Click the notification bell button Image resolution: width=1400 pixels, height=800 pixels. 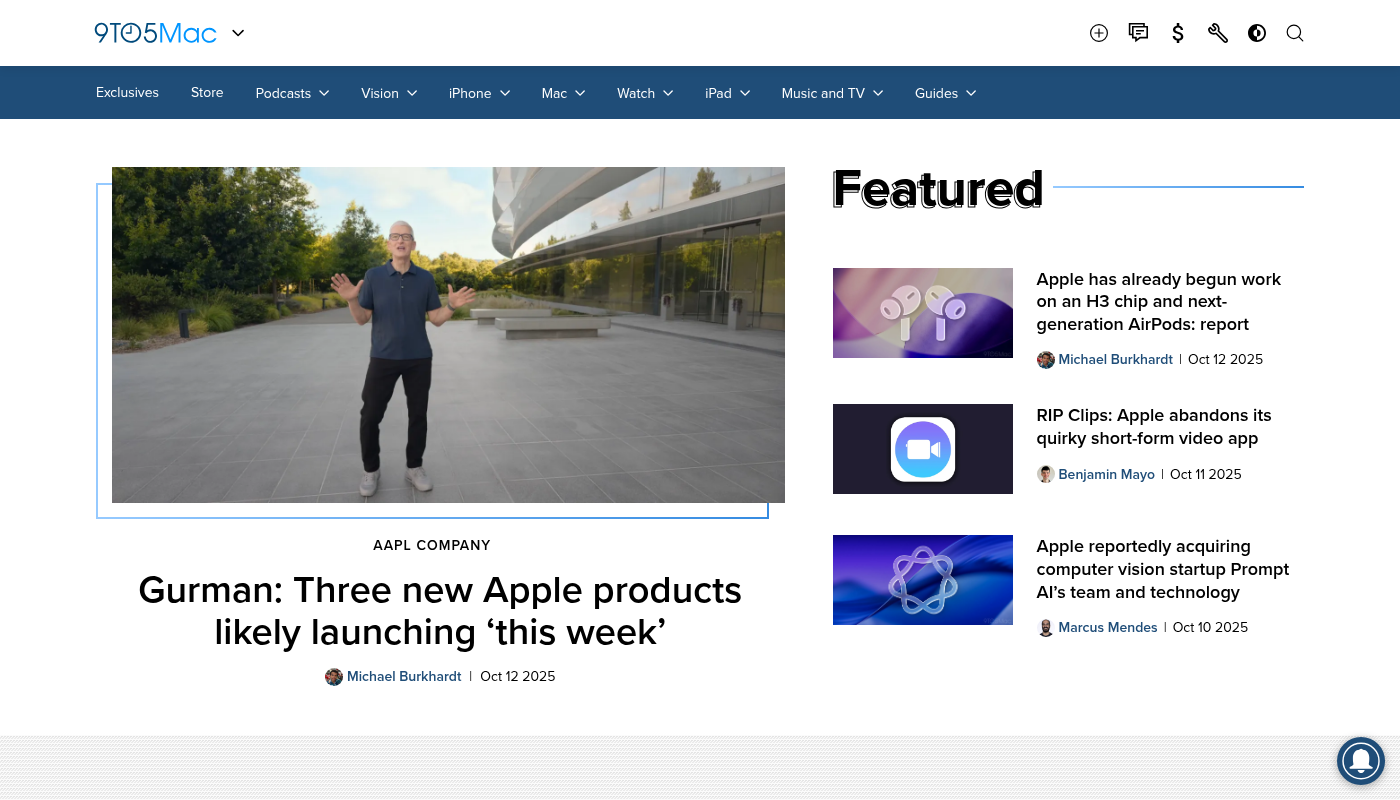click(1361, 761)
